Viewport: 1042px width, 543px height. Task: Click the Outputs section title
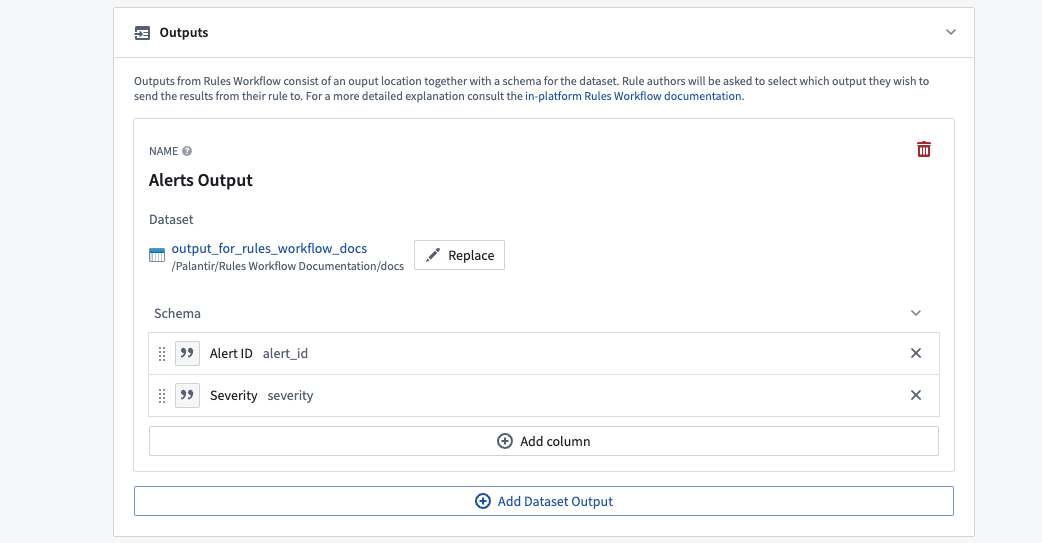183,33
